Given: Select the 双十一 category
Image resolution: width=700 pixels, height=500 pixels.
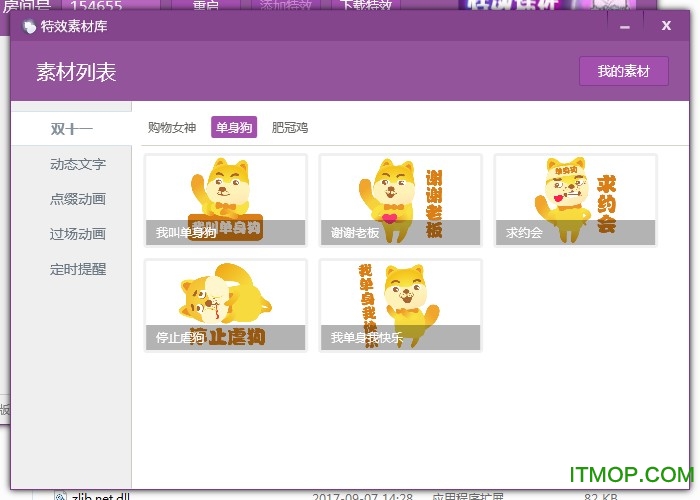Looking at the screenshot, I should point(71,129).
